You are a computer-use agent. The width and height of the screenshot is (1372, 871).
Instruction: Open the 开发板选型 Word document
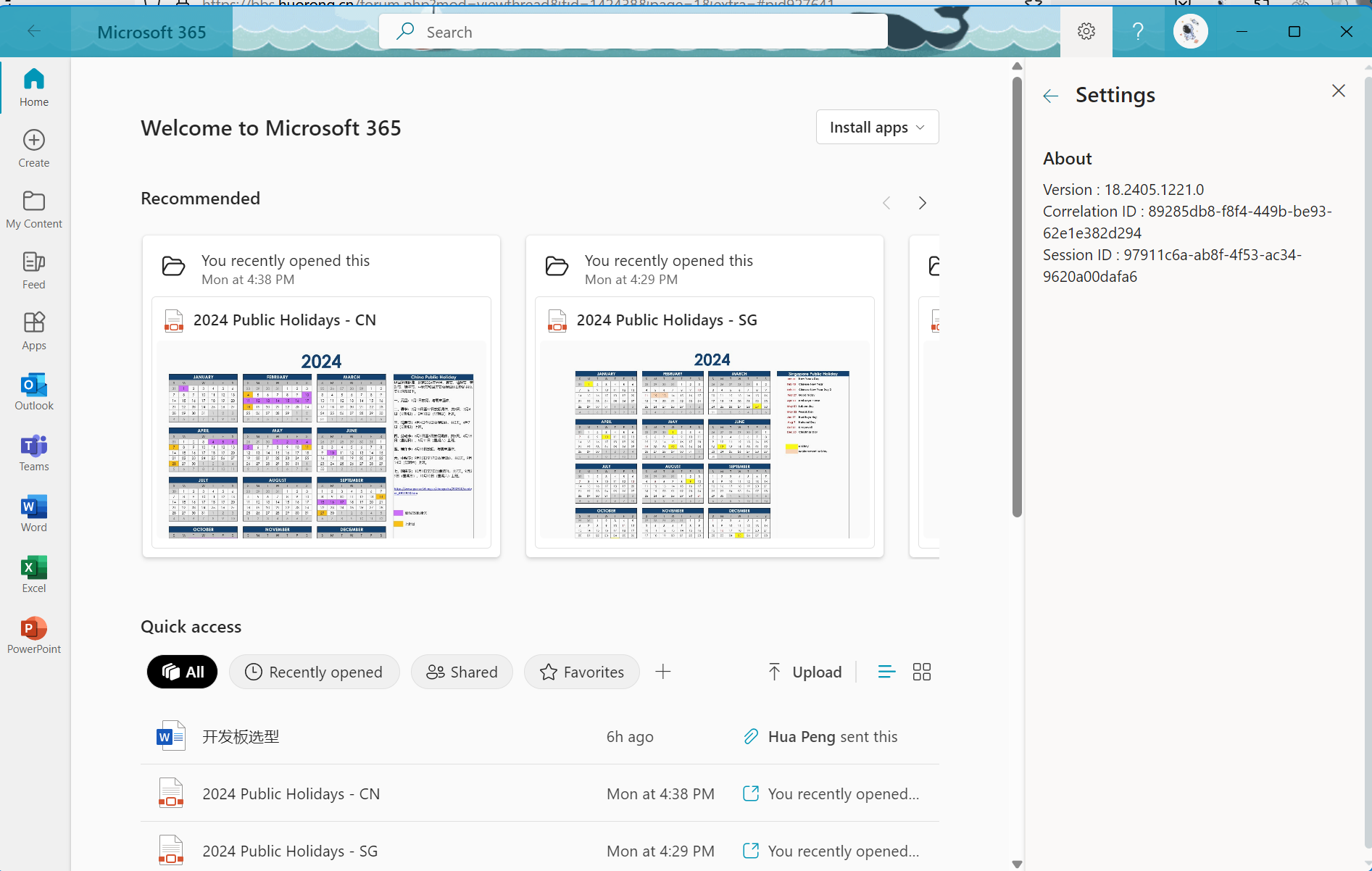click(x=241, y=736)
